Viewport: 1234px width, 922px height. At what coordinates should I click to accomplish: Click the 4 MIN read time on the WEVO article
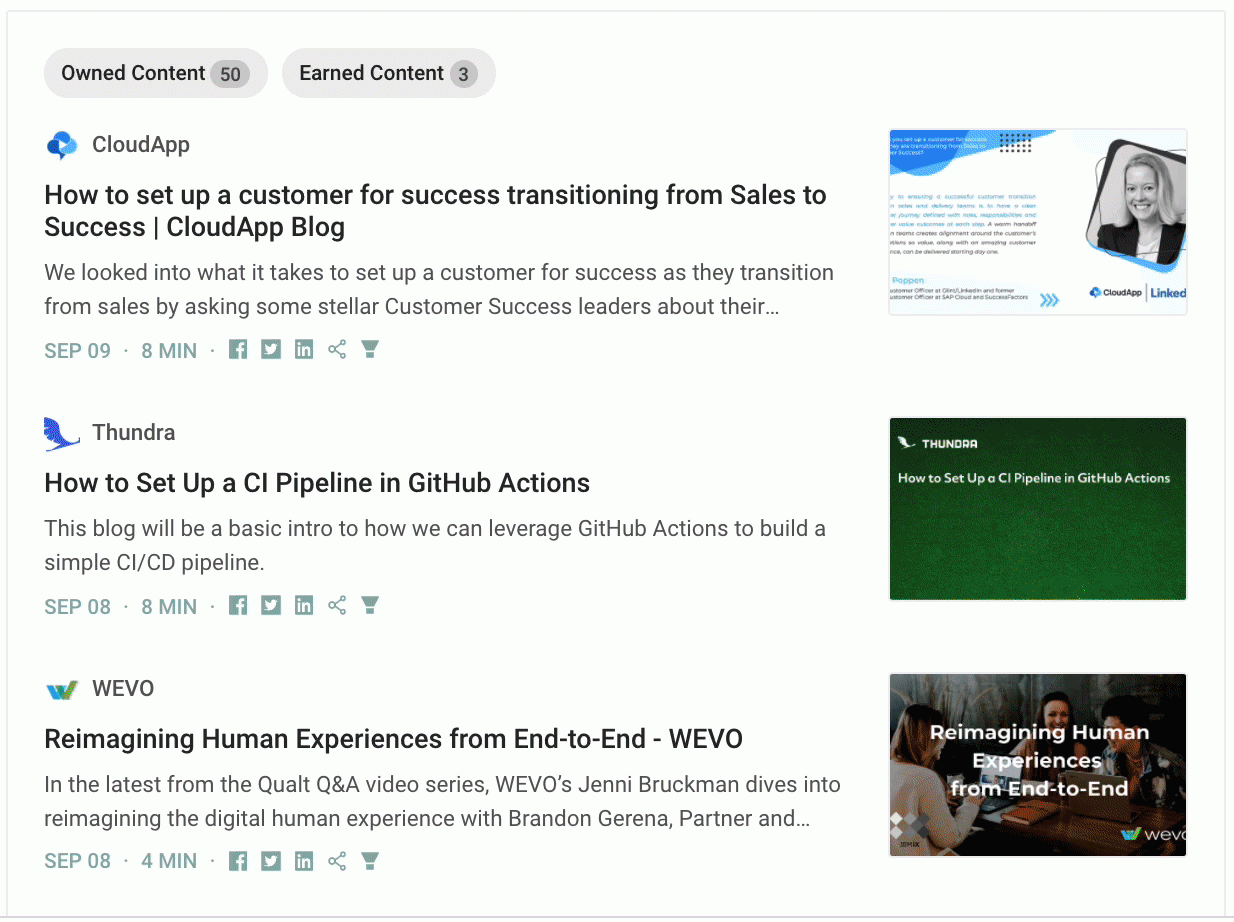pos(169,861)
